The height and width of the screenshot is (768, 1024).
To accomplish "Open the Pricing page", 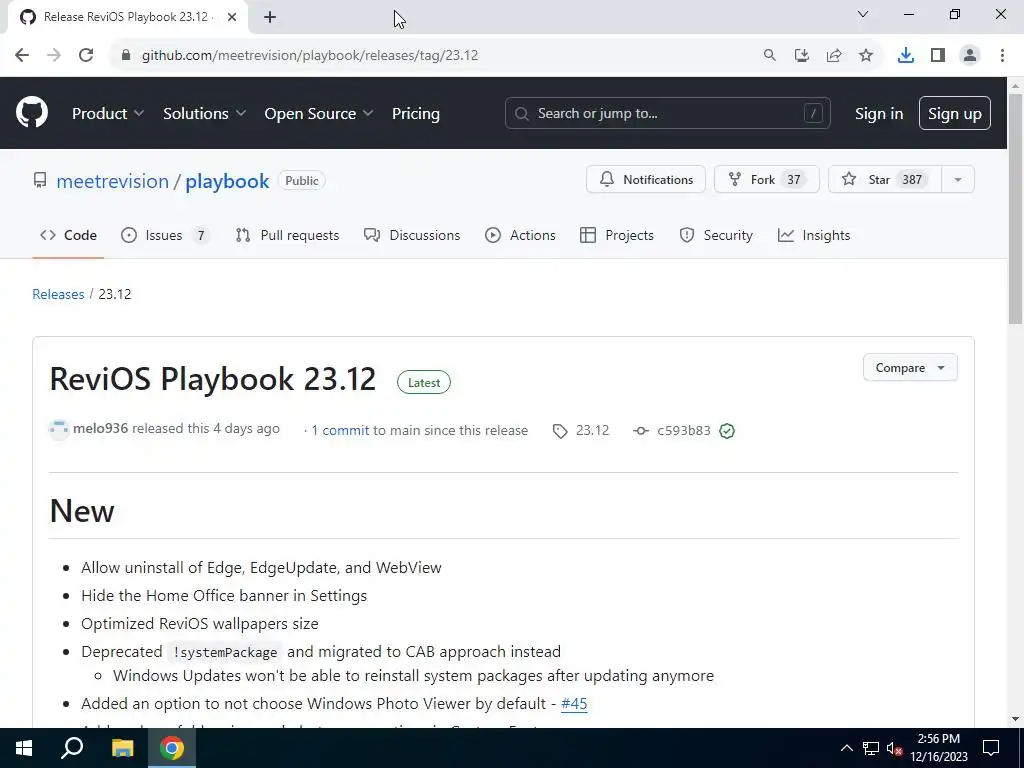I will [x=415, y=114].
